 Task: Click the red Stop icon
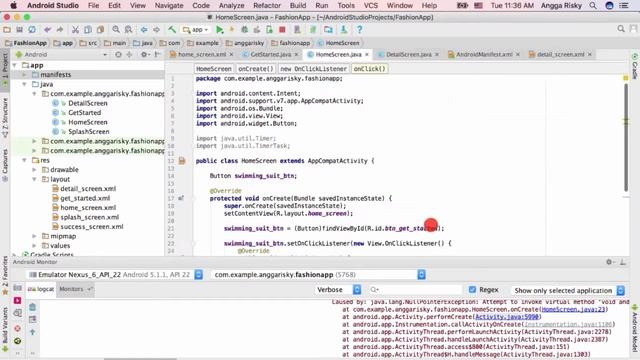tap(282, 29)
